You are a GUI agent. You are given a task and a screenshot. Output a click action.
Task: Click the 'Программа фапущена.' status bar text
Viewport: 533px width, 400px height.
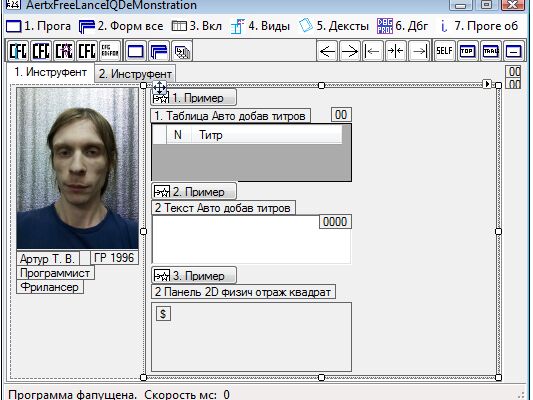pyautogui.click(x=72, y=395)
